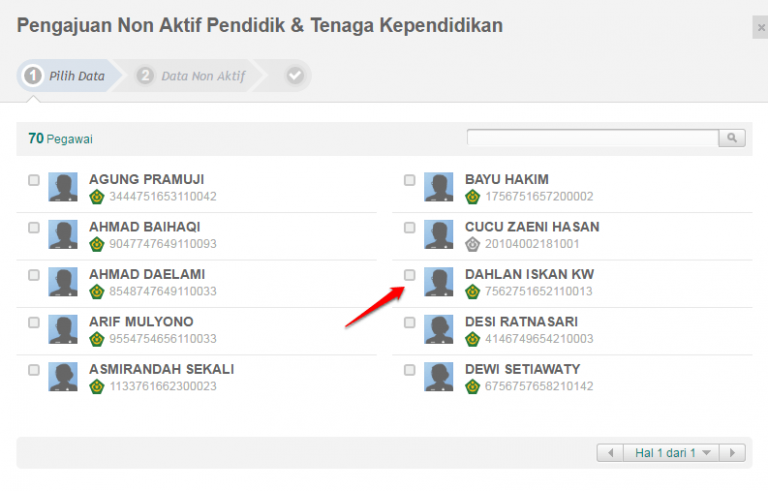Screen dimensions: 768x491
Task: Go to next page arrow
Action: pyautogui.click(x=732, y=453)
